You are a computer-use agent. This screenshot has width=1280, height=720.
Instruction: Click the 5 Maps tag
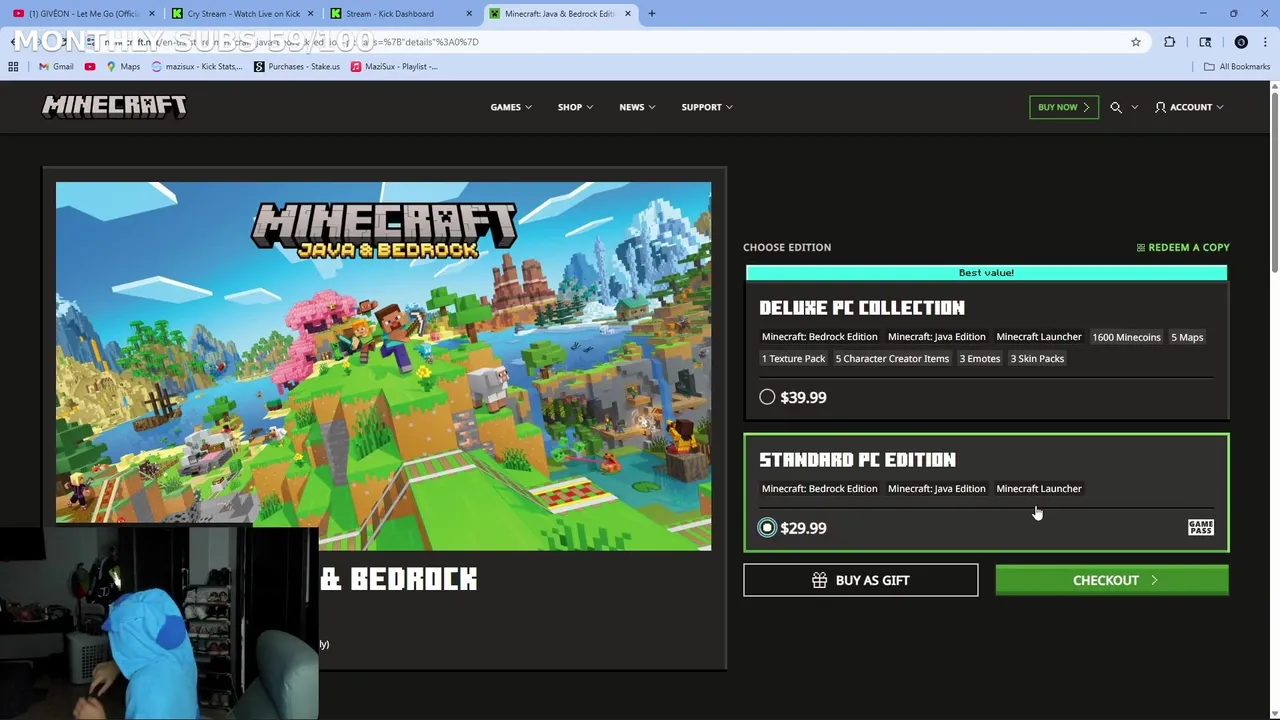click(1187, 337)
